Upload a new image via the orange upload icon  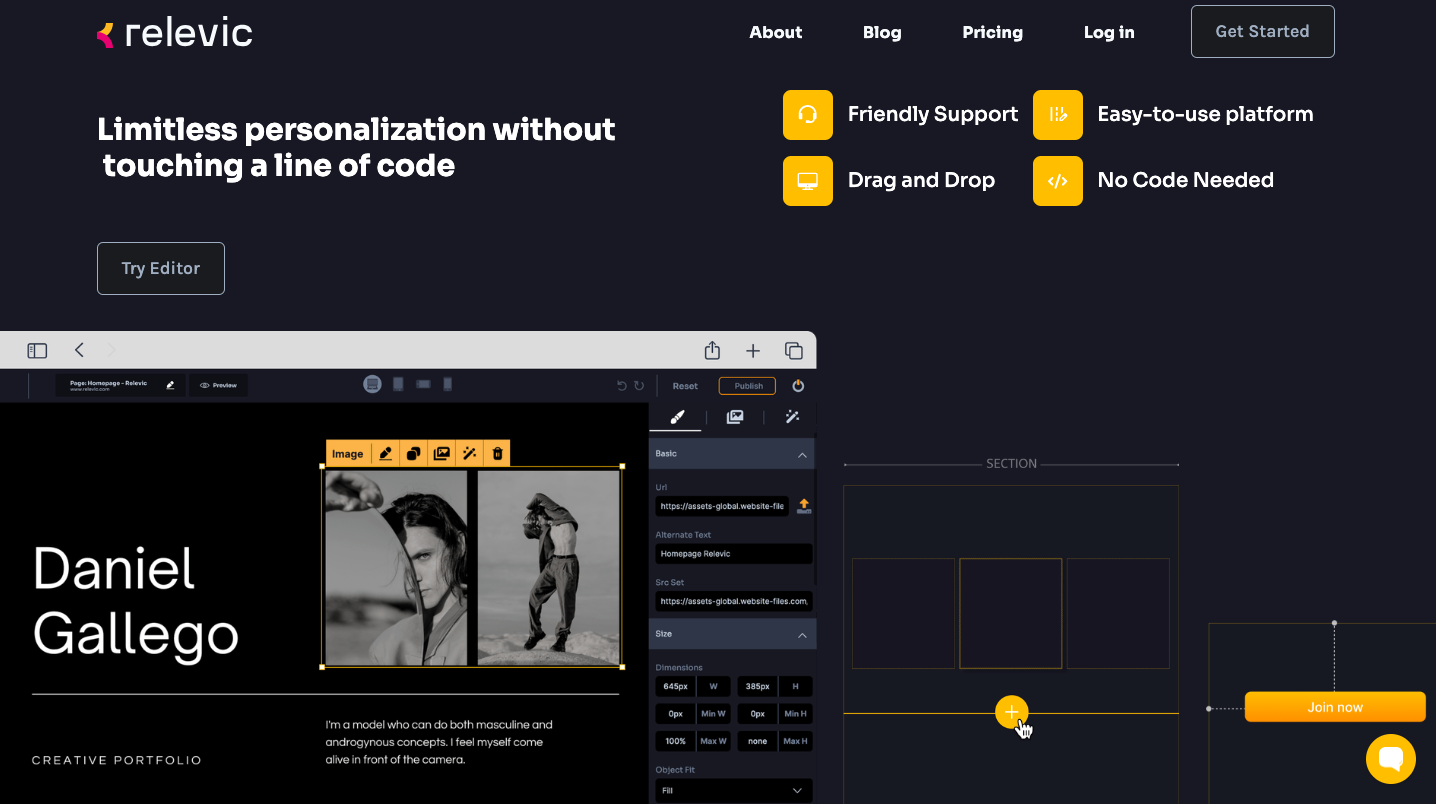[803, 506]
